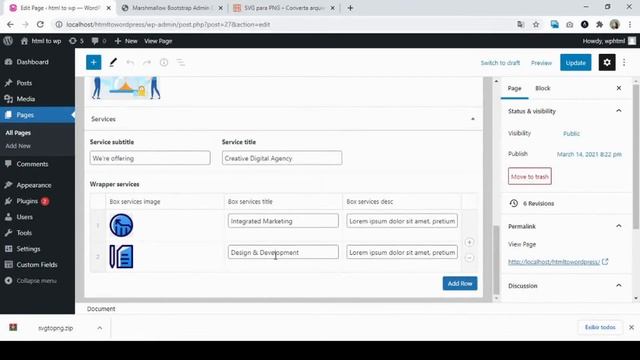Viewport: 640px width, 360px height.
Task: Switch to SVG para PNG browser tab
Action: pos(284,8)
